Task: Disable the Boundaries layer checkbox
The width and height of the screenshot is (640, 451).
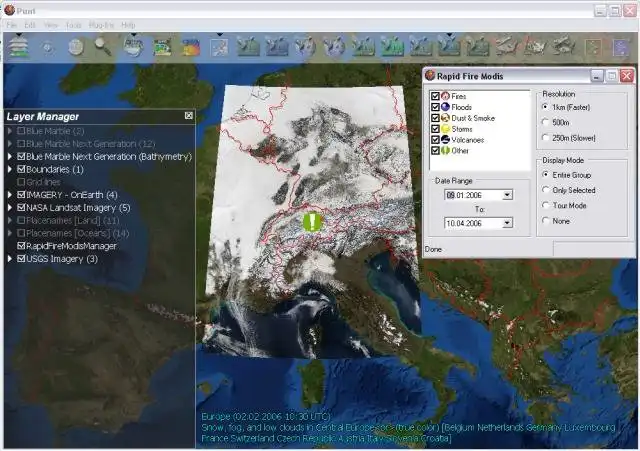Action: [21, 169]
